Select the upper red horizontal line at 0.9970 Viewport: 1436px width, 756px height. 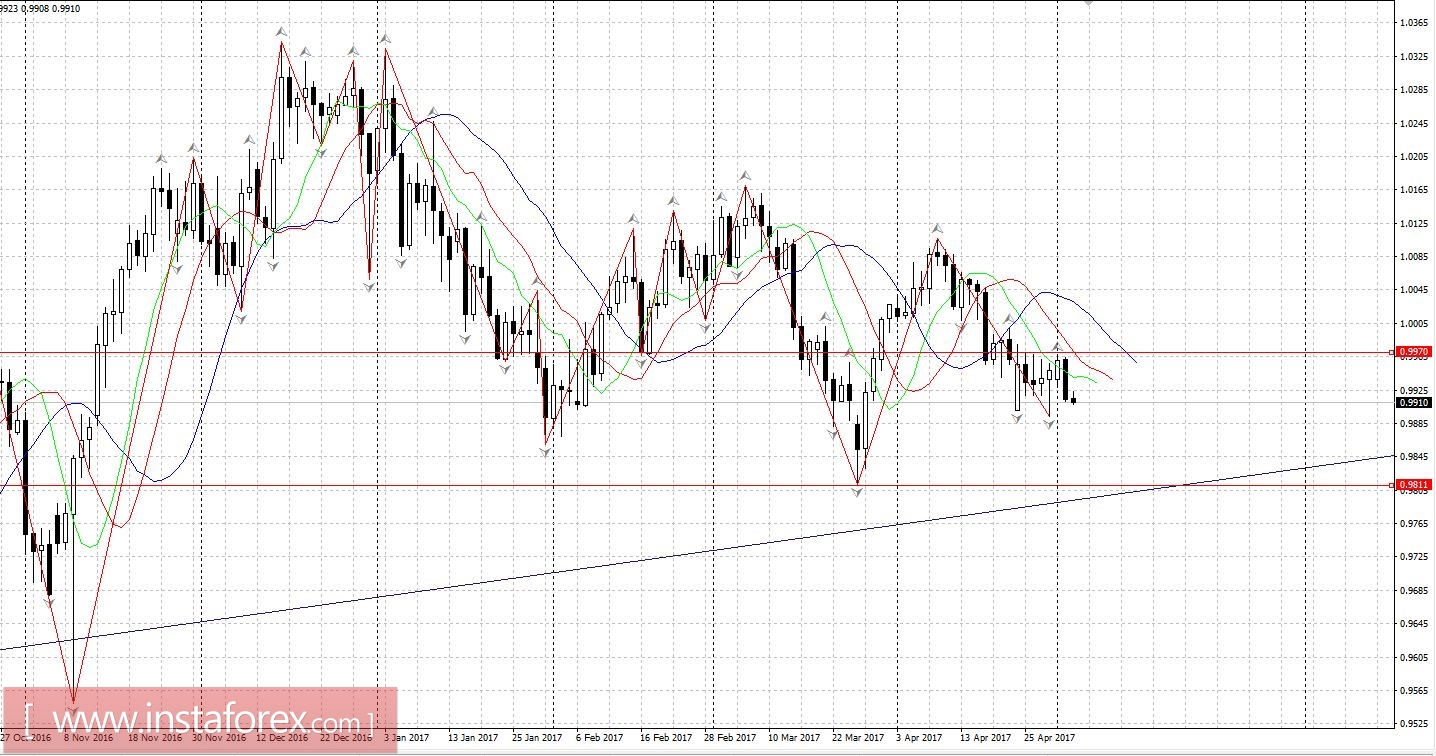coord(697,352)
